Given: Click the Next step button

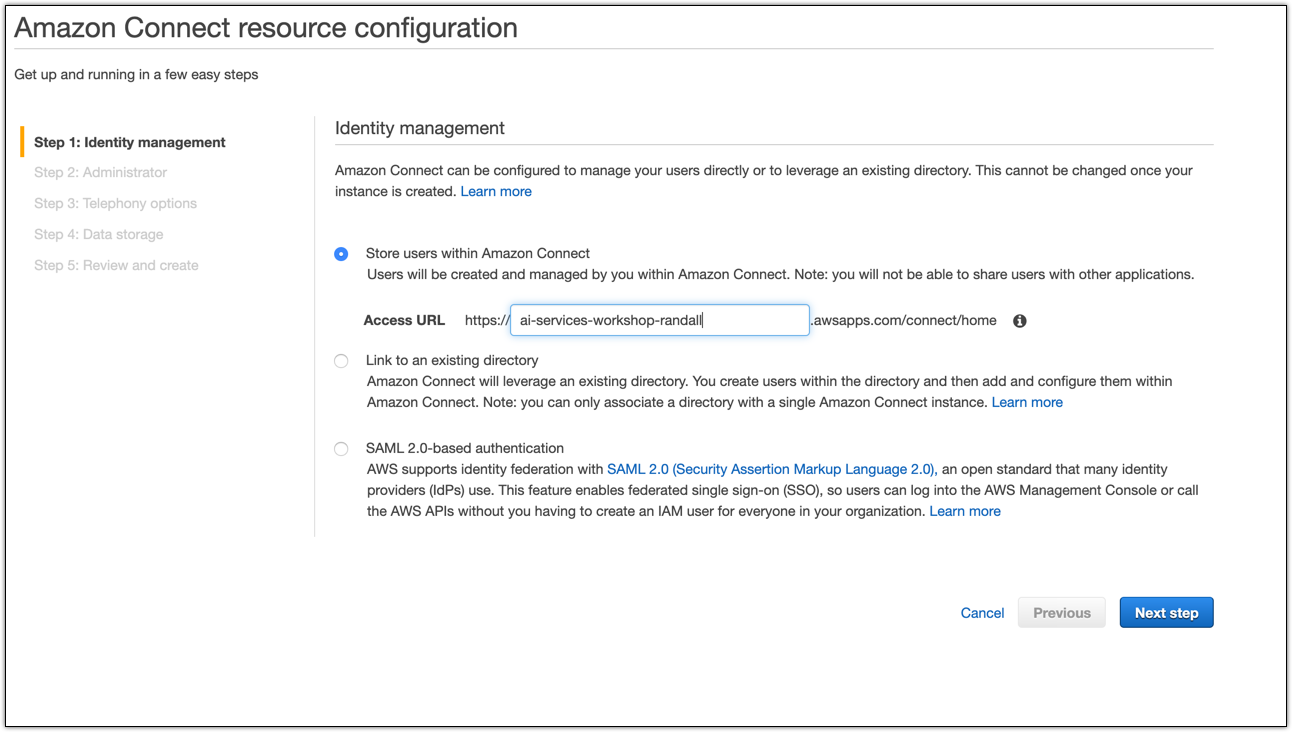Looking at the screenshot, I should (x=1166, y=613).
